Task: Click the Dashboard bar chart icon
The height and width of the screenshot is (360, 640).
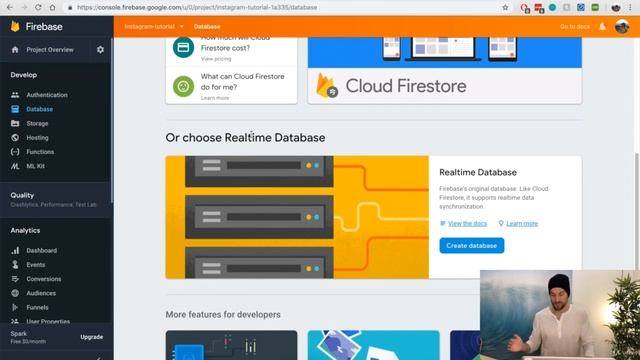Action: (x=15, y=251)
